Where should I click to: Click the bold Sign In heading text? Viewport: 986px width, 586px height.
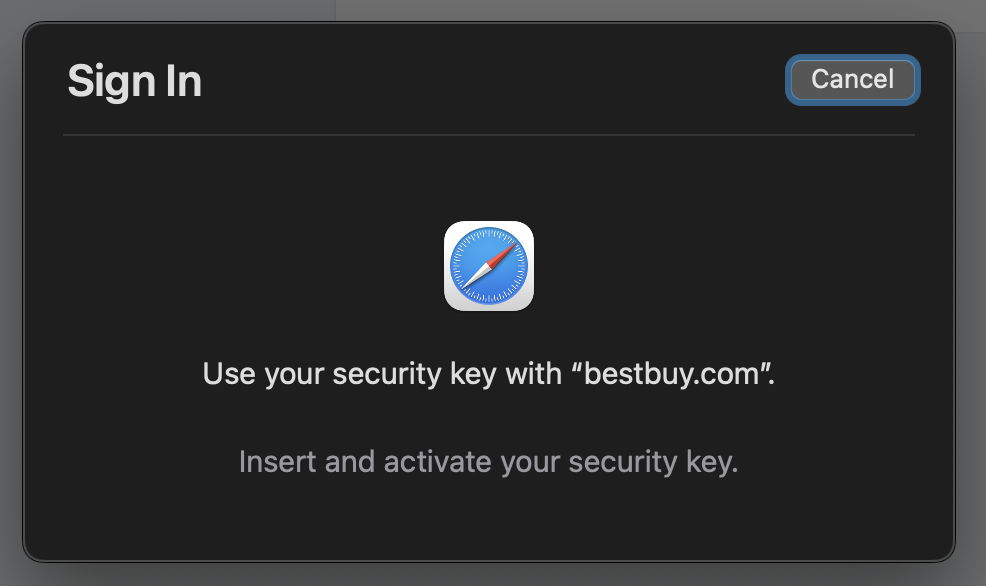pyautogui.click(x=134, y=80)
